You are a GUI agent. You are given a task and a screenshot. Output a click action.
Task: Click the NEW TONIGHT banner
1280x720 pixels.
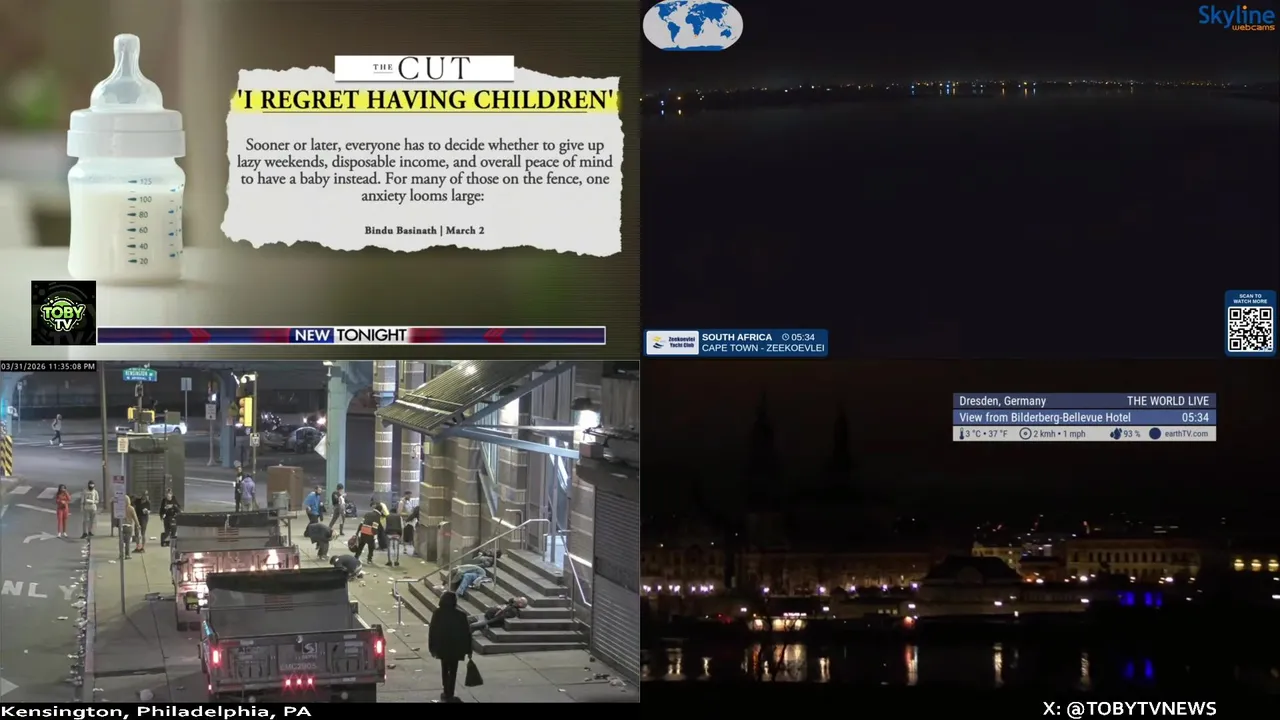(x=350, y=335)
